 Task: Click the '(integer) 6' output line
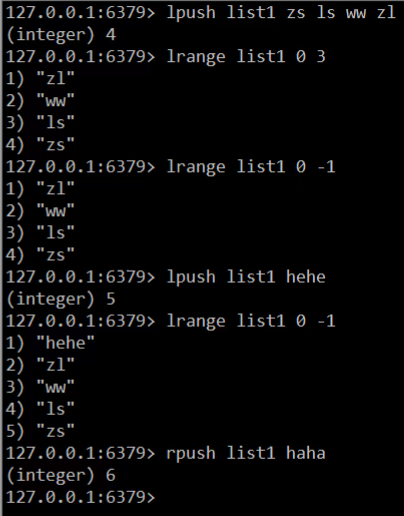[x=61, y=475]
